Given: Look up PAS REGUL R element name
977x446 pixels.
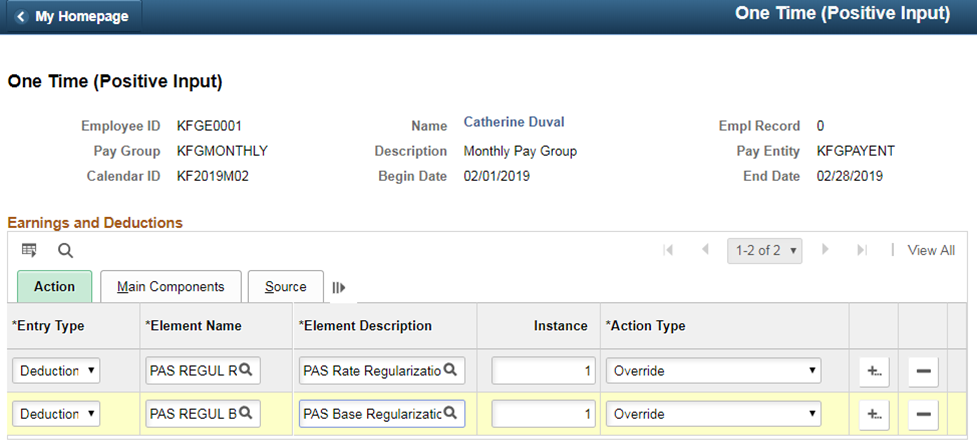Looking at the screenshot, I should point(245,370).
